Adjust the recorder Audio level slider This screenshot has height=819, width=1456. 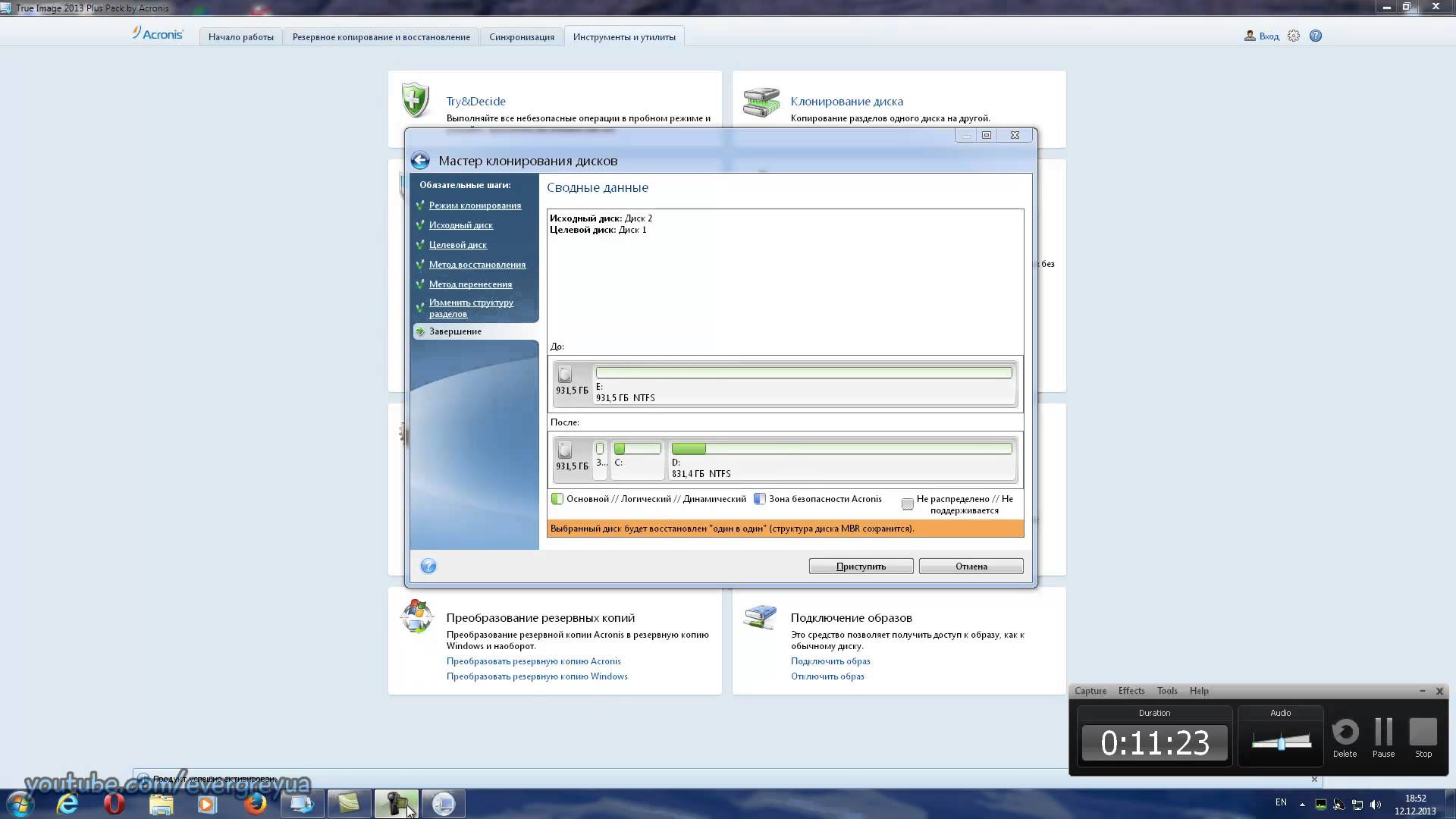pyautogui.click(x=1282, y=742)
